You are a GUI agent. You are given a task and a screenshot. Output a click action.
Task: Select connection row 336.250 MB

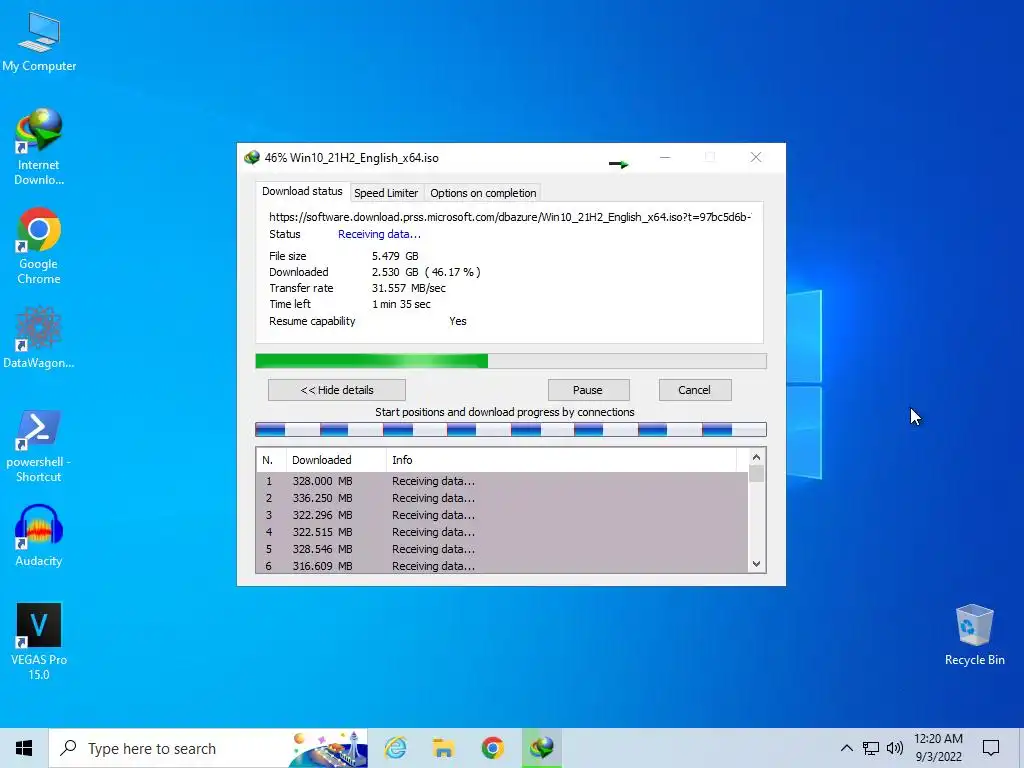[x=502, y=498]
